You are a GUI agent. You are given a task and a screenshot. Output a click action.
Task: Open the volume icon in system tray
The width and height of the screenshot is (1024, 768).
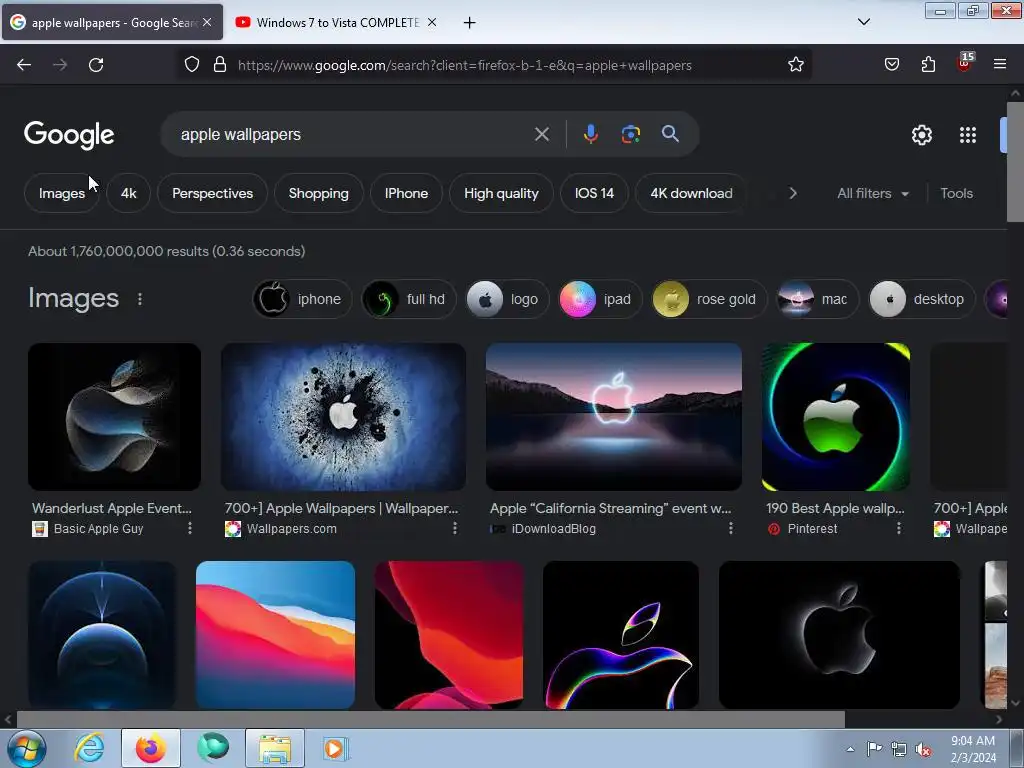tap(923, 750)
